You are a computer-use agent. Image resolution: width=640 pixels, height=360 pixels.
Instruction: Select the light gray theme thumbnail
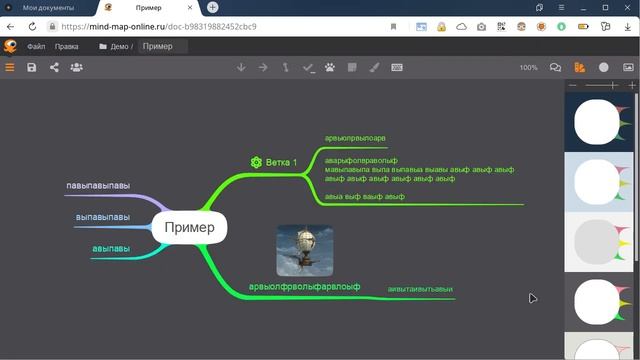599,242
